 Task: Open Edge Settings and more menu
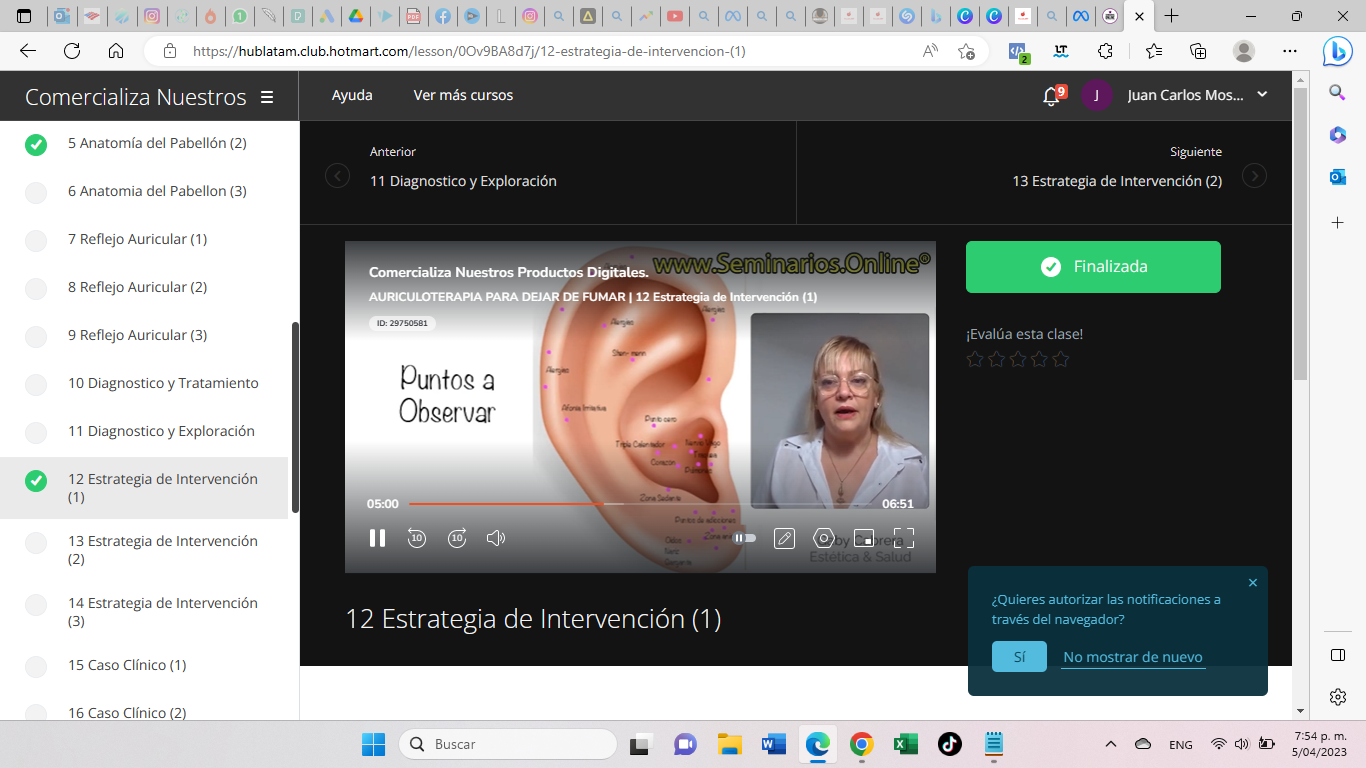(1290, 51)
